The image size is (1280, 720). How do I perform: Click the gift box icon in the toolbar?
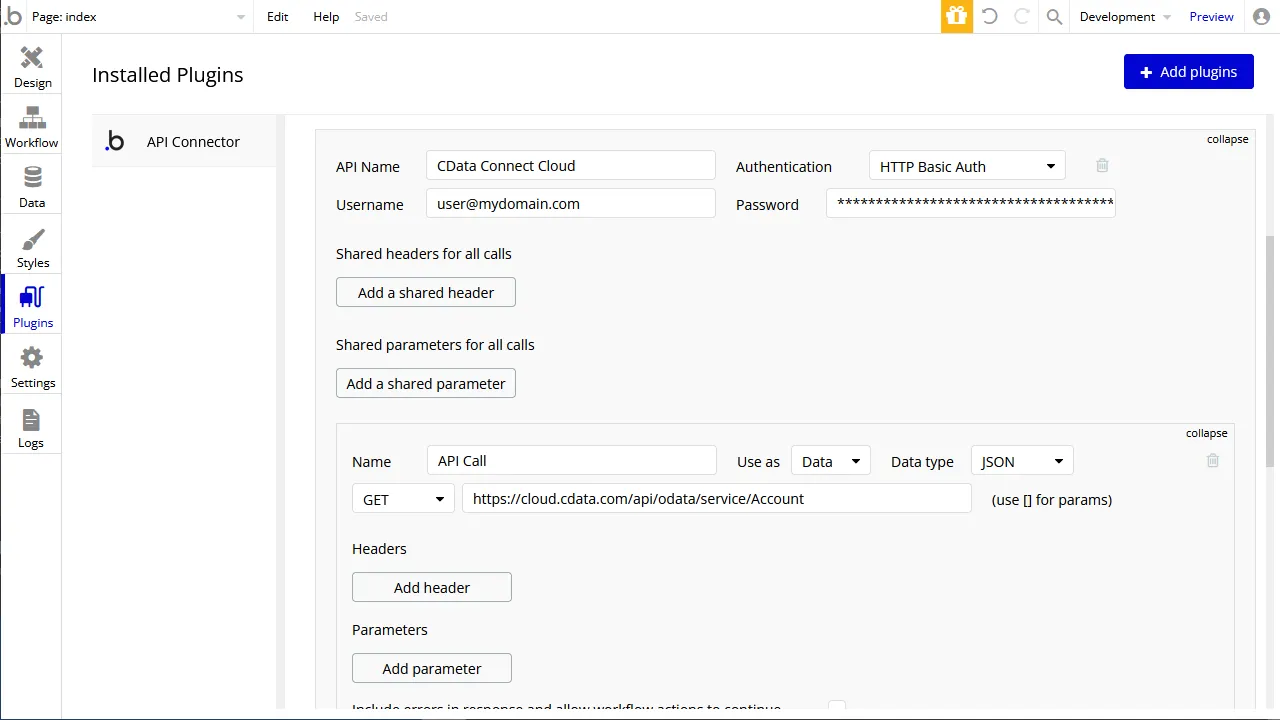(956, 16)
